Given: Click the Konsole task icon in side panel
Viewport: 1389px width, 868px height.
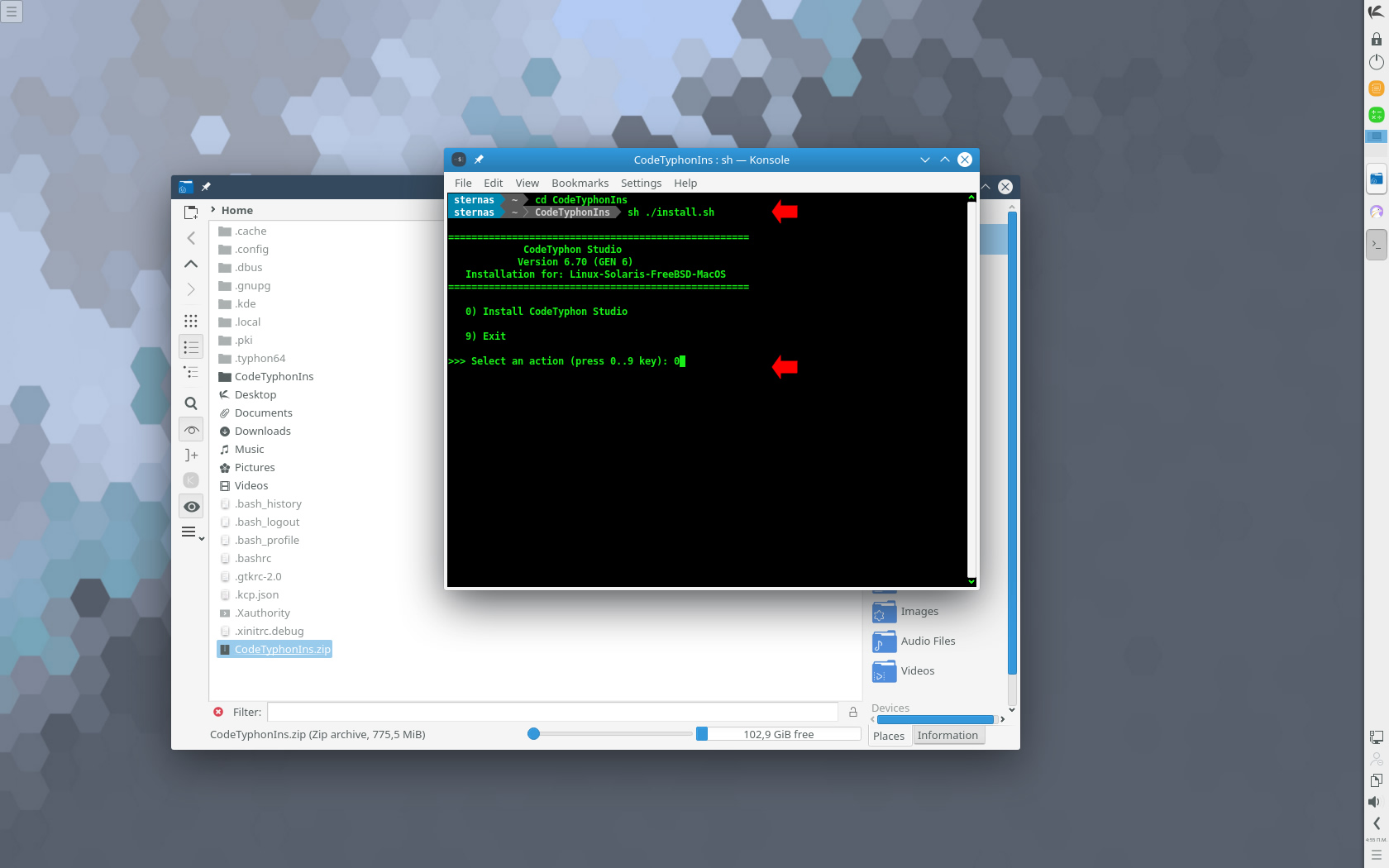Looking at the screenshot, I should point(1377,245).
